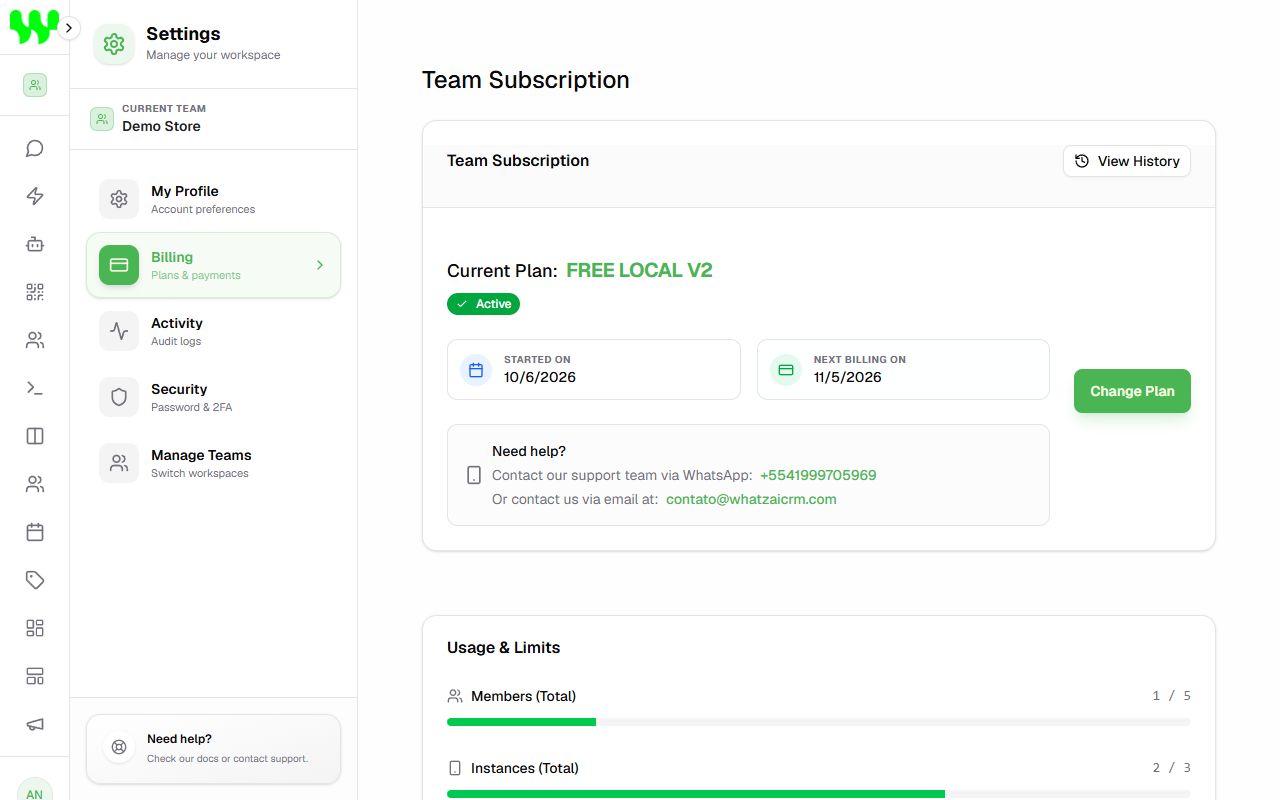
Task: Open the calendar icon in sidebar
Action: (x=35, y=532)
